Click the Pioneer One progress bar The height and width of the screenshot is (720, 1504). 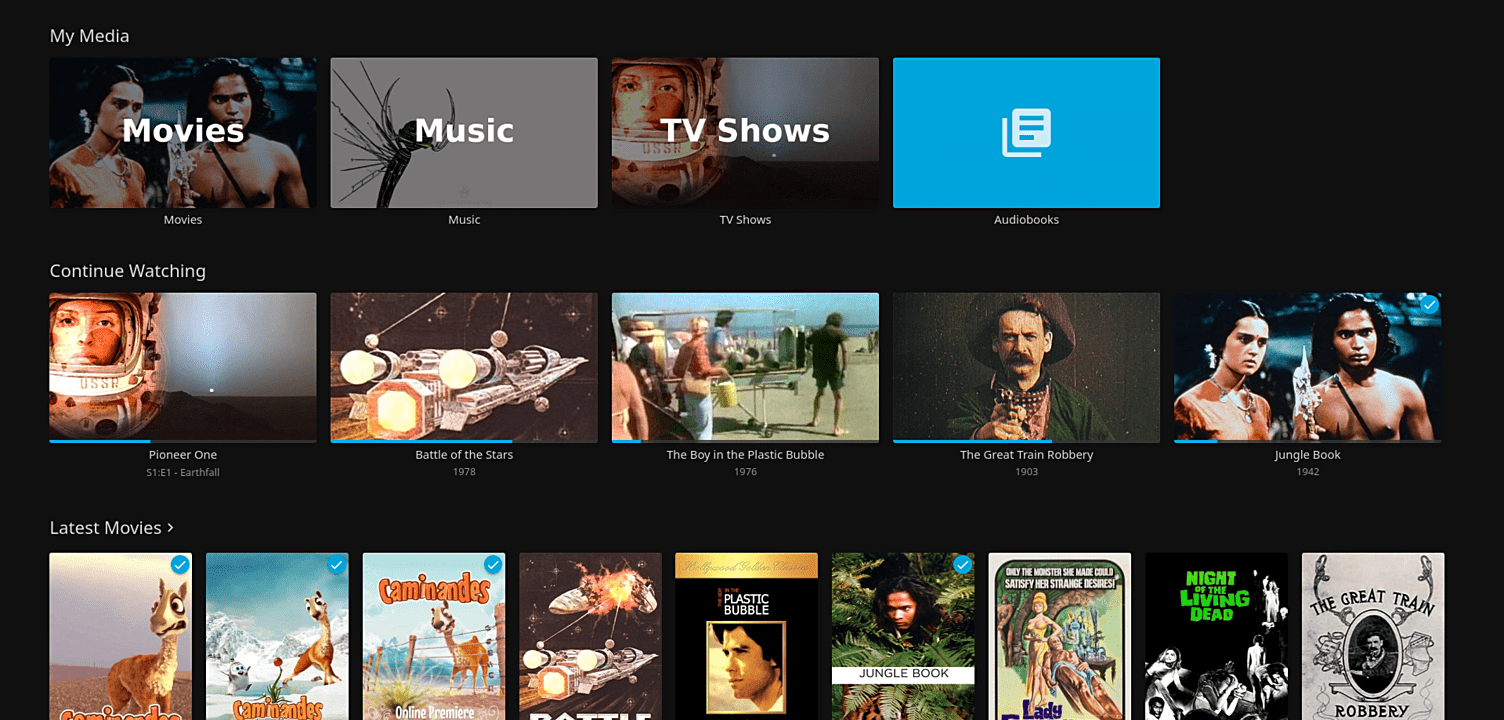click(183, 441)
